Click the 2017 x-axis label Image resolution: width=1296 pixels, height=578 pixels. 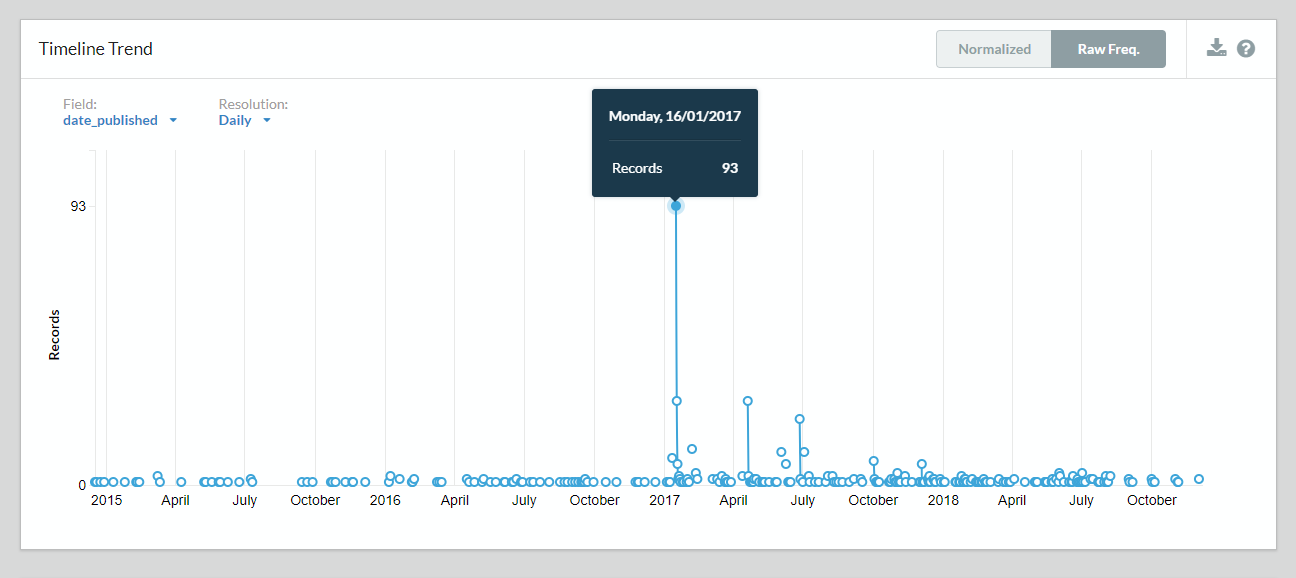click(664, 500)
